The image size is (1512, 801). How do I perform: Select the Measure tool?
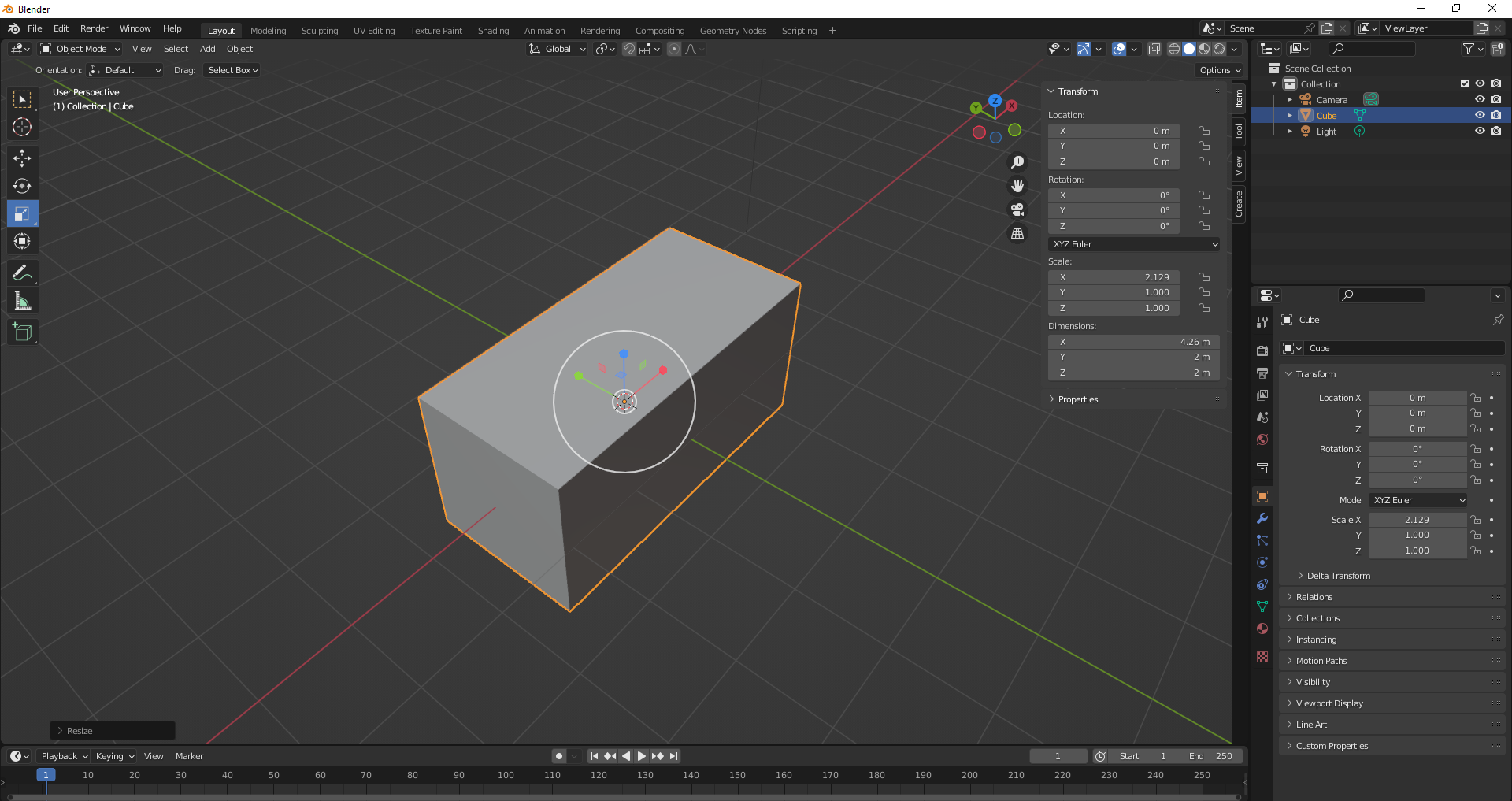pos(22,301)
